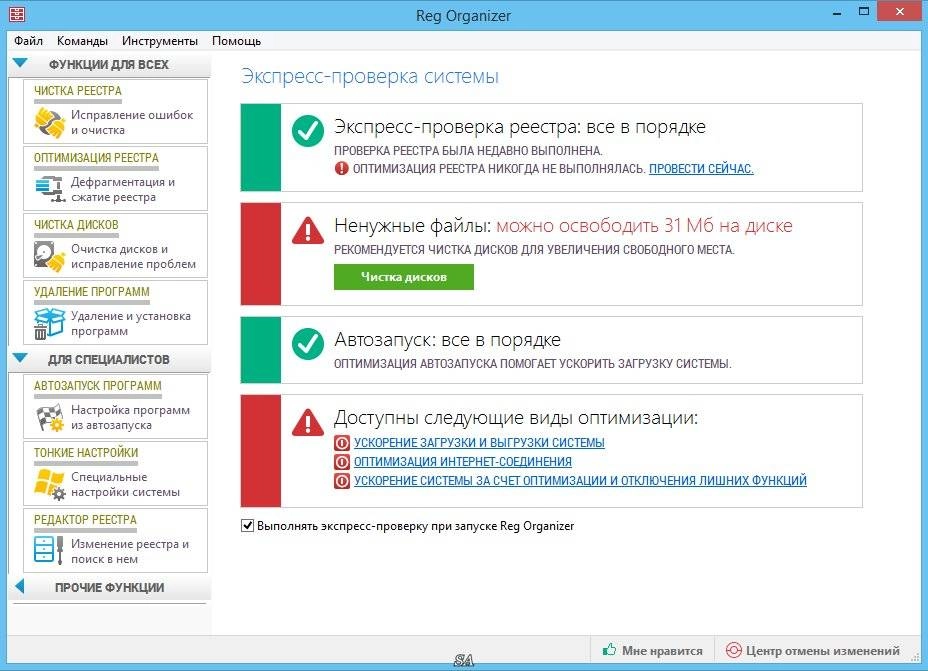
Task: Open Центр отмены изменений
Action: (x=813, y=650)
